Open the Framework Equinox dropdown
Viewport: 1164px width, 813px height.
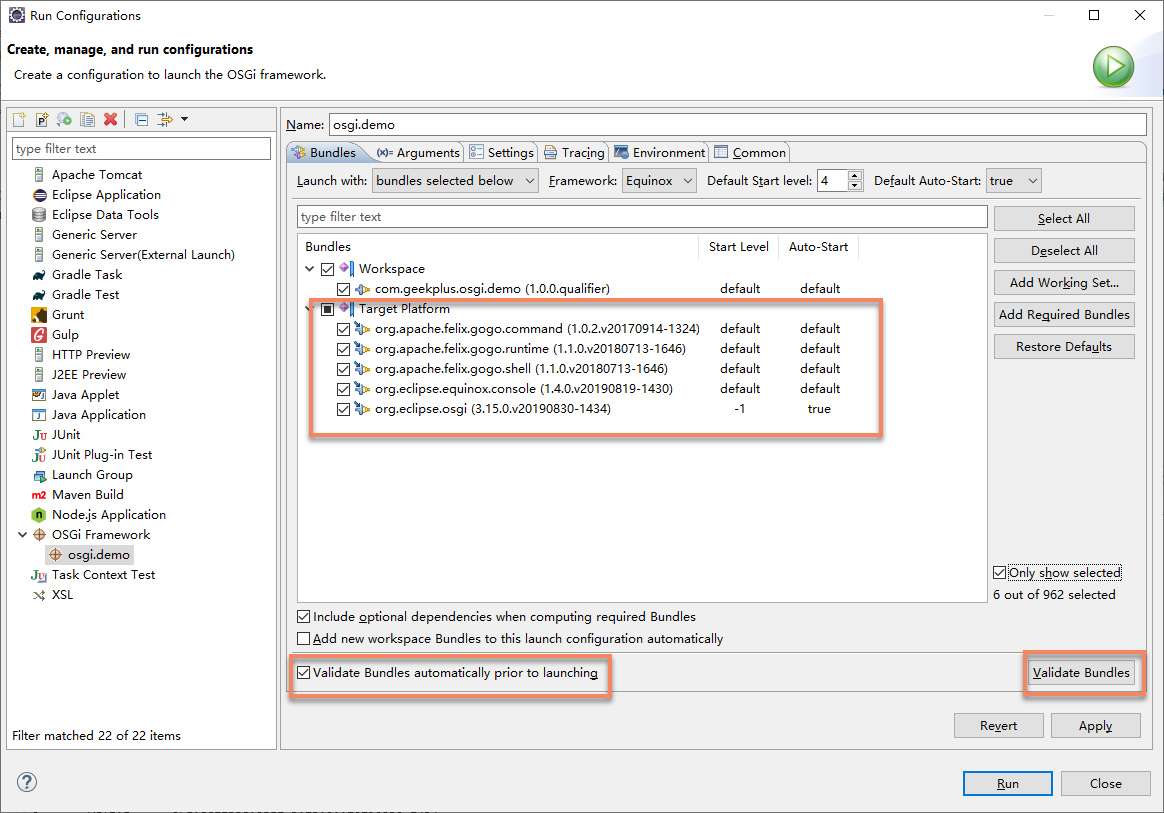(x=659, y=180)
